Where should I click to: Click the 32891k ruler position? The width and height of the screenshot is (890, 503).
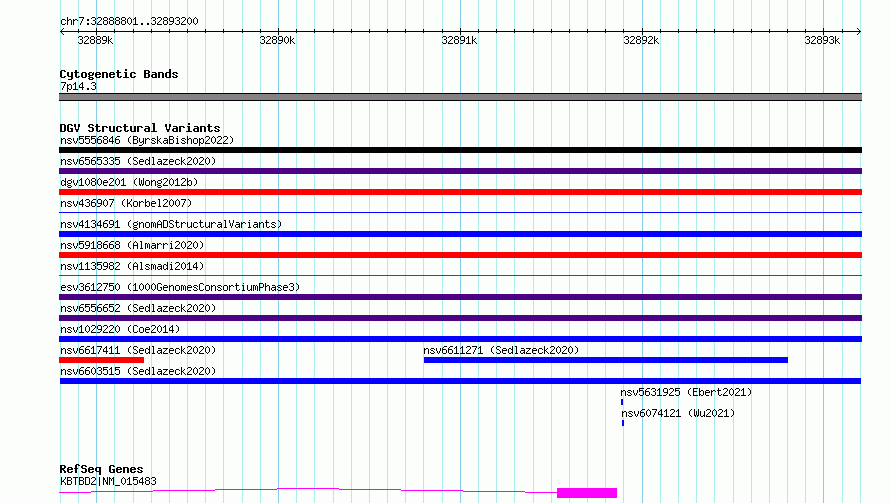[459, 40]
